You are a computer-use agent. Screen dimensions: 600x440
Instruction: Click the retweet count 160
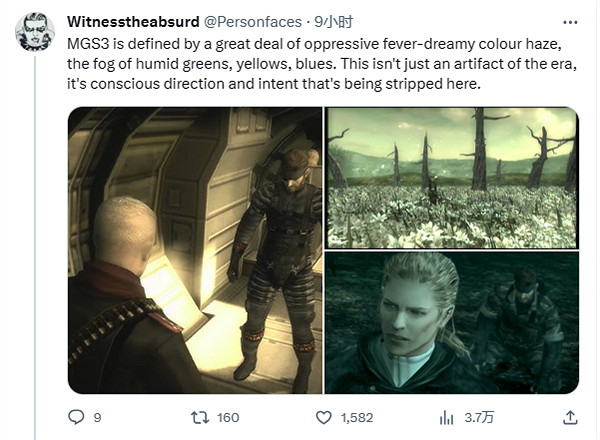click(228, 417)
